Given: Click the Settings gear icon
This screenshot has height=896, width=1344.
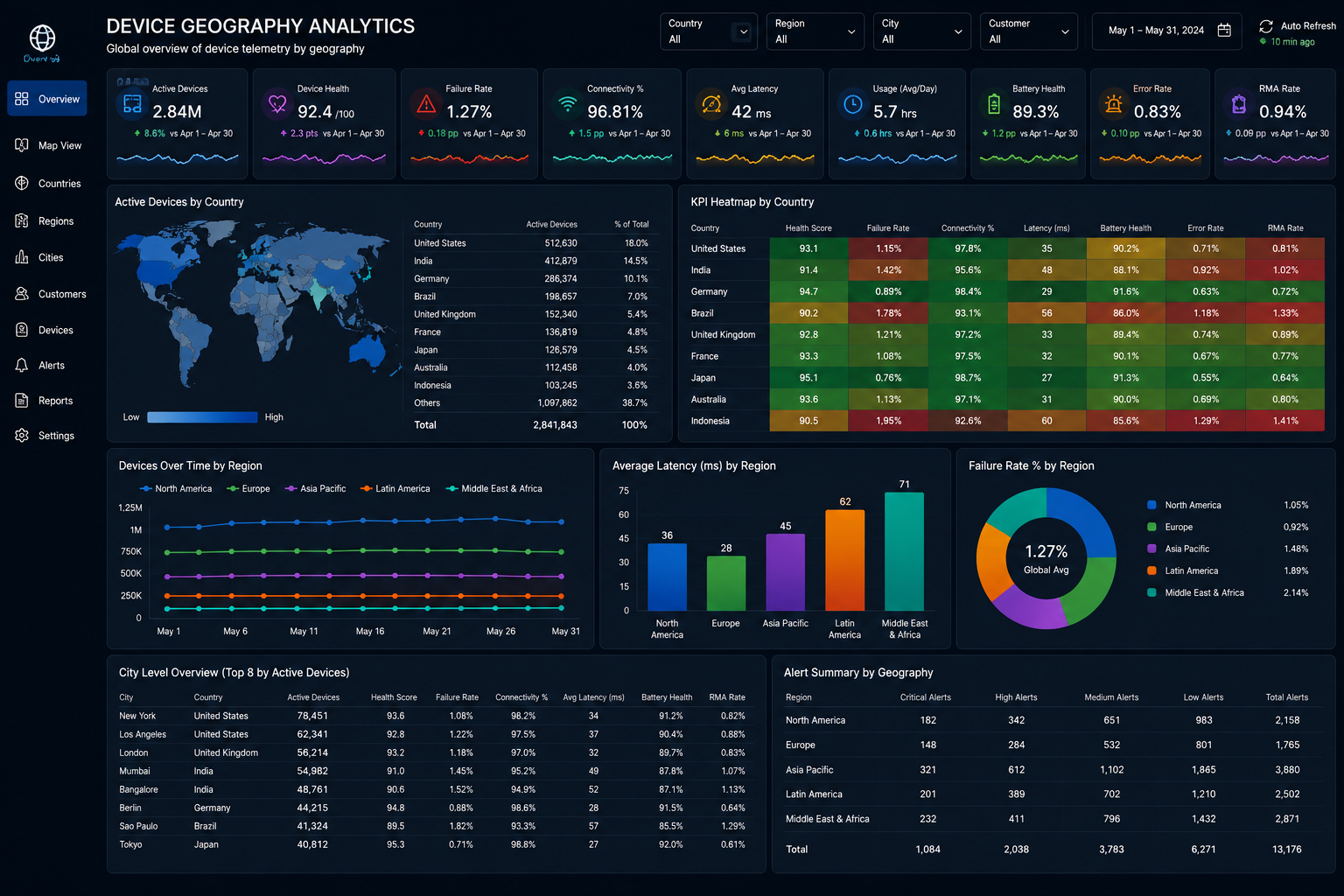Looking at the screenshot, I should point(22,436).
